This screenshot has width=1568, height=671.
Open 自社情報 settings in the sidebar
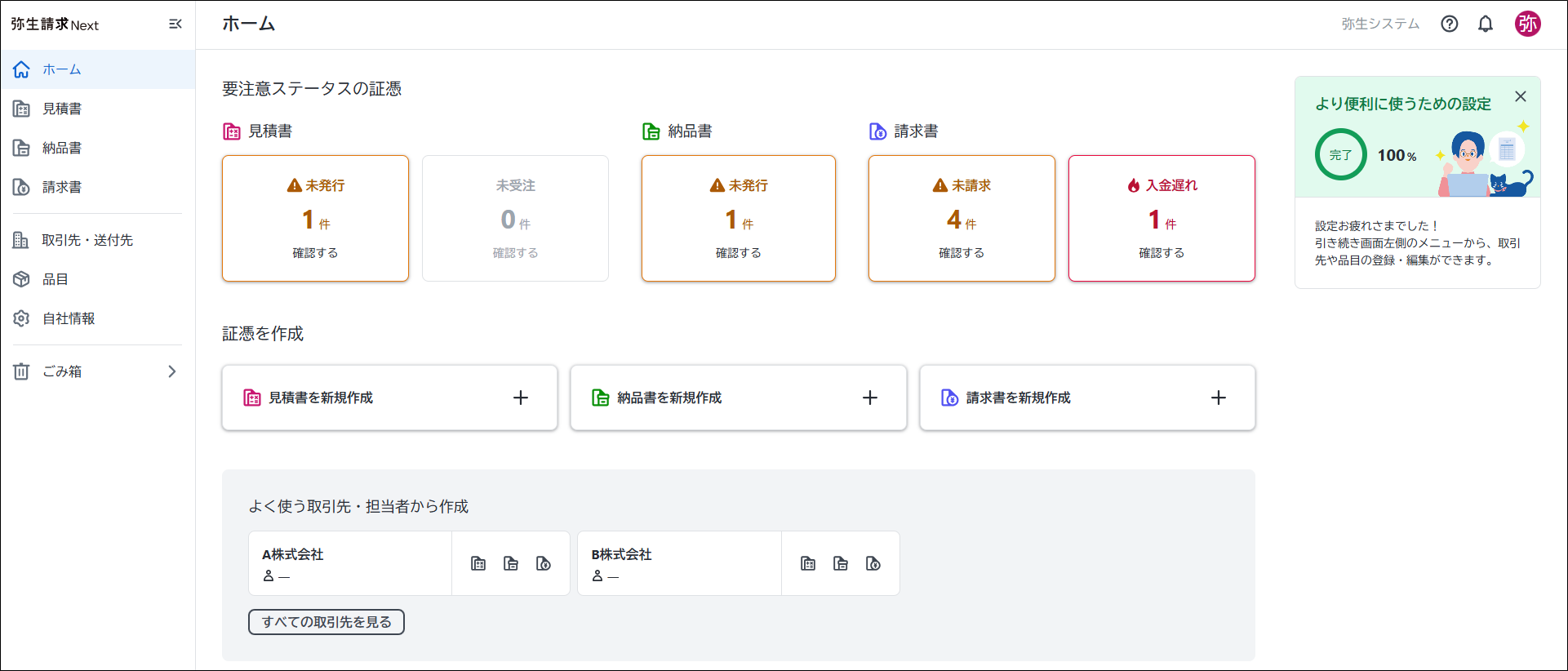pos(69,318)
